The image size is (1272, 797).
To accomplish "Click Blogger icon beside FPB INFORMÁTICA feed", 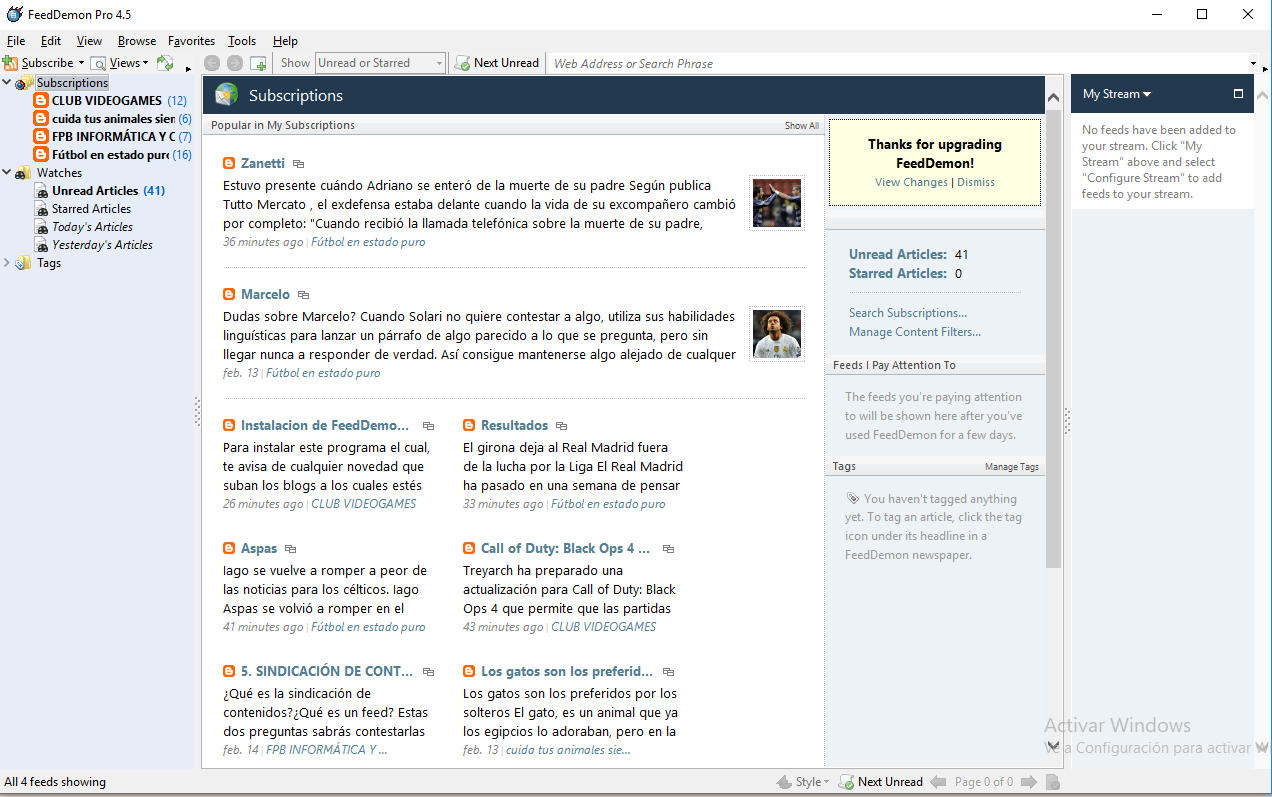I will [x=41, y=137].
